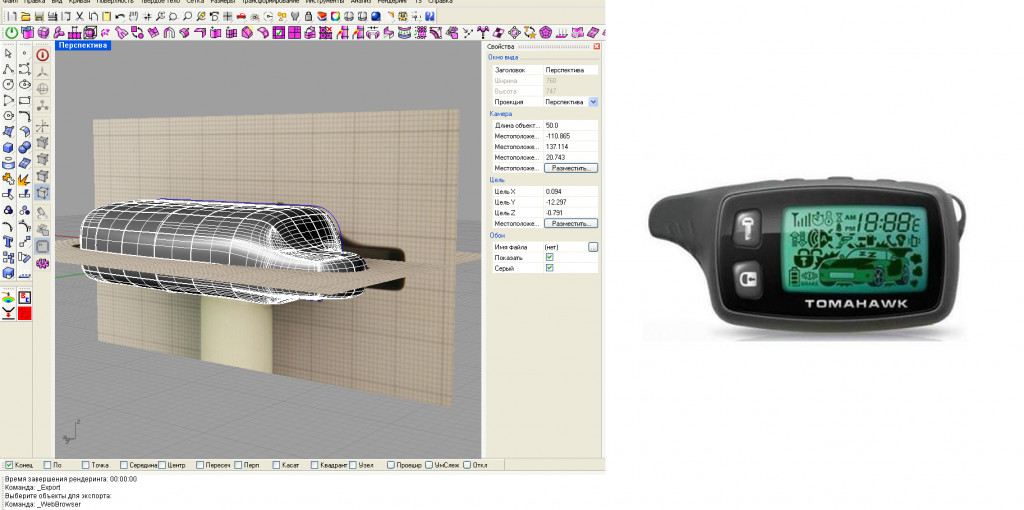Click the Undo arrow icon
1024x510 pixels.
[120, 16]
